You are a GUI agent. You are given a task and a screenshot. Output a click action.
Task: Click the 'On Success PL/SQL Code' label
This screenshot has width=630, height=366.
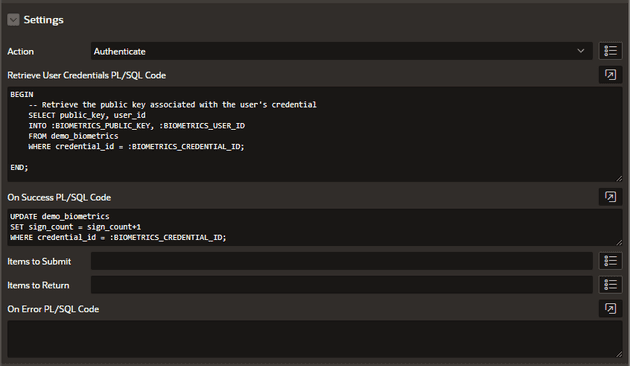(59, 197)
